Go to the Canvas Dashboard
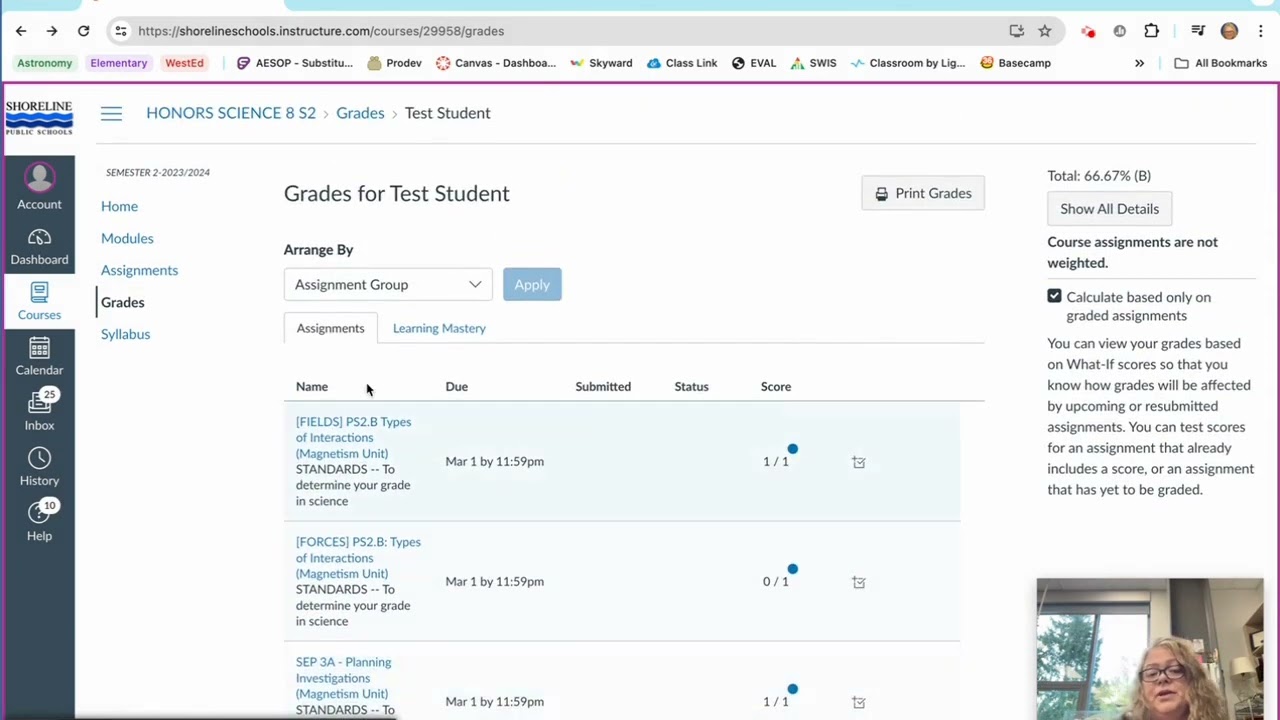Image resolution: width=1280 pixels, height=720 pixels. 39,248
